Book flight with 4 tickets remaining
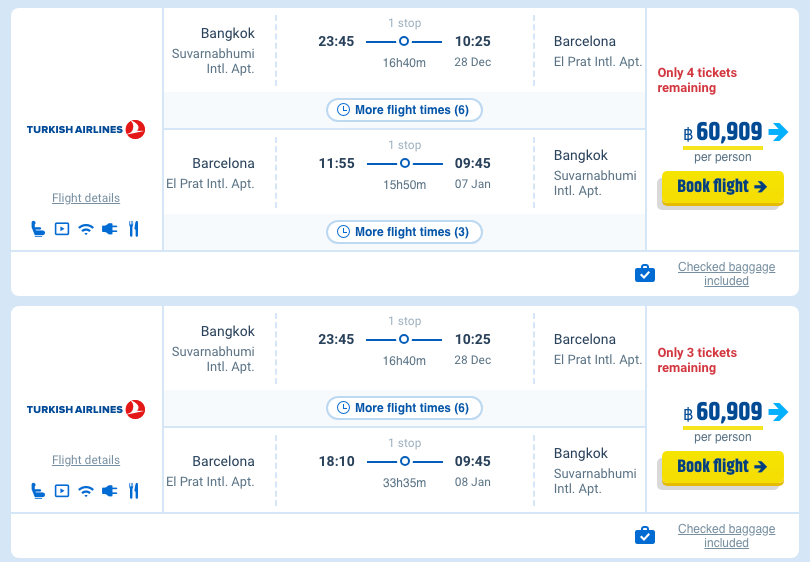Image resolution: width=810 pixels, height=562 pixels. pyautogui.click(x=722, y=187)
